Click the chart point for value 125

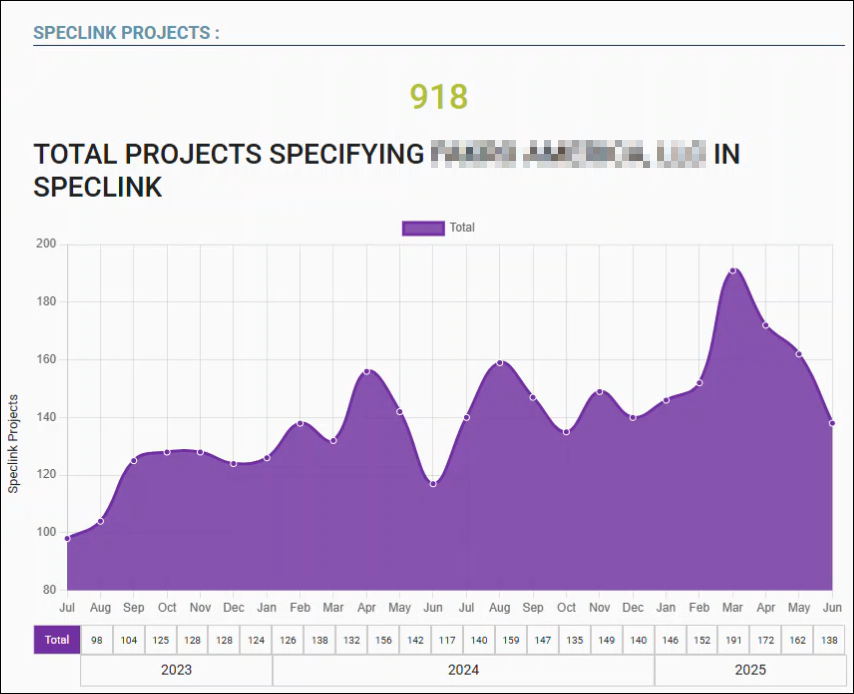133,461
